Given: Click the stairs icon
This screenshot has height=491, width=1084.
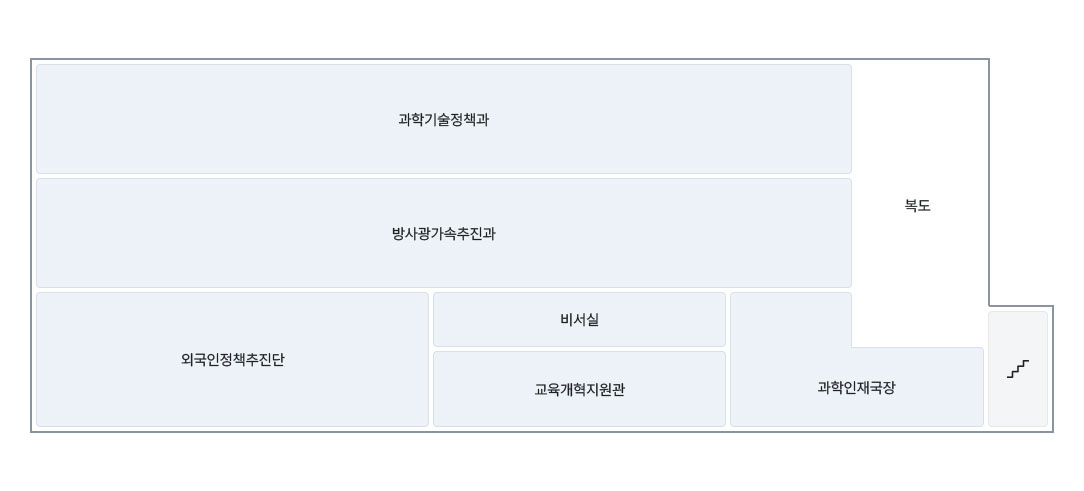Looking at the screenshot, I should (1018, 369).
